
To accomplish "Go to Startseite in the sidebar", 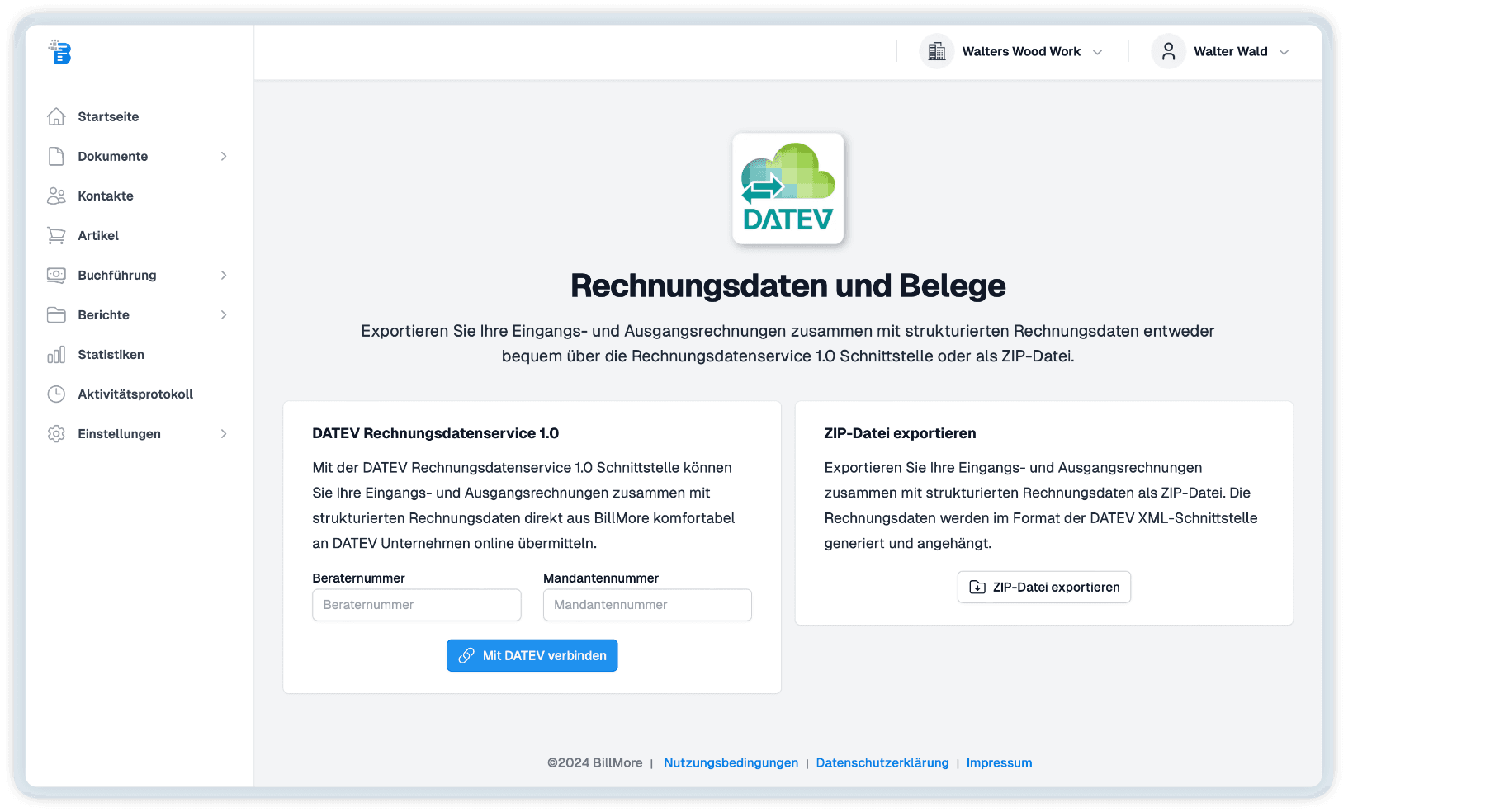I will pyautogui.click(x=108, y=116).
